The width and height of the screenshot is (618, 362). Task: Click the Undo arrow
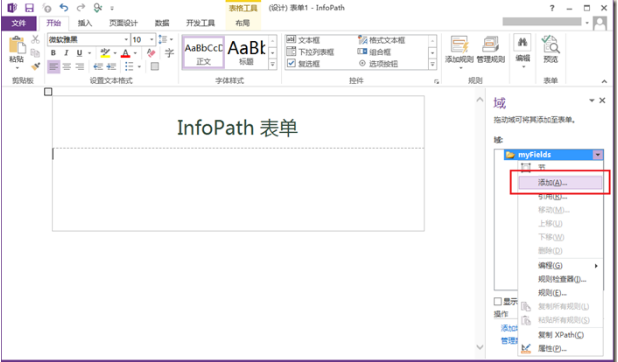64,7
